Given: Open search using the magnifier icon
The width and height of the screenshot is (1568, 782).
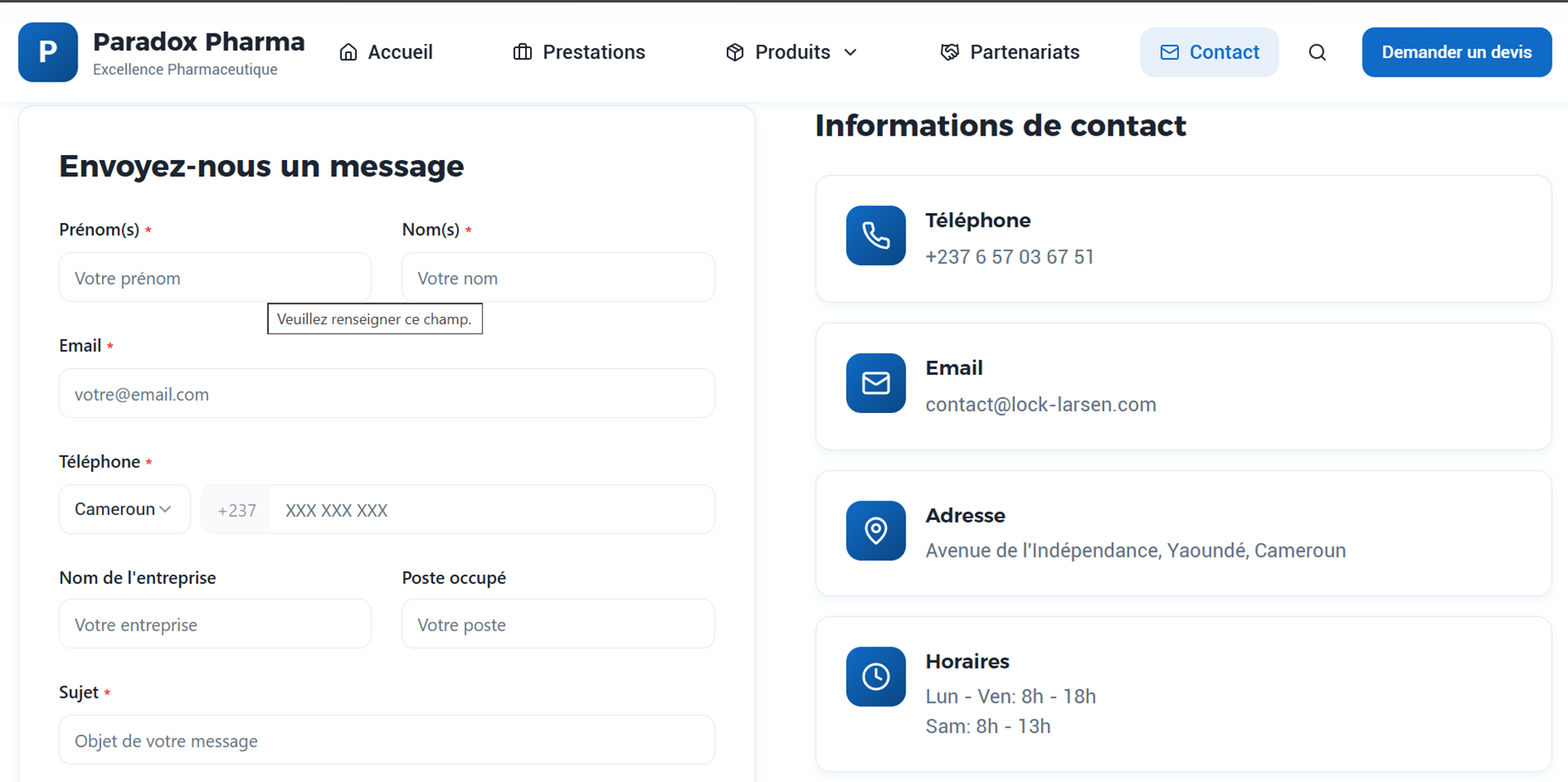Looking at the screenshot, I should (x=1316, y=51).
